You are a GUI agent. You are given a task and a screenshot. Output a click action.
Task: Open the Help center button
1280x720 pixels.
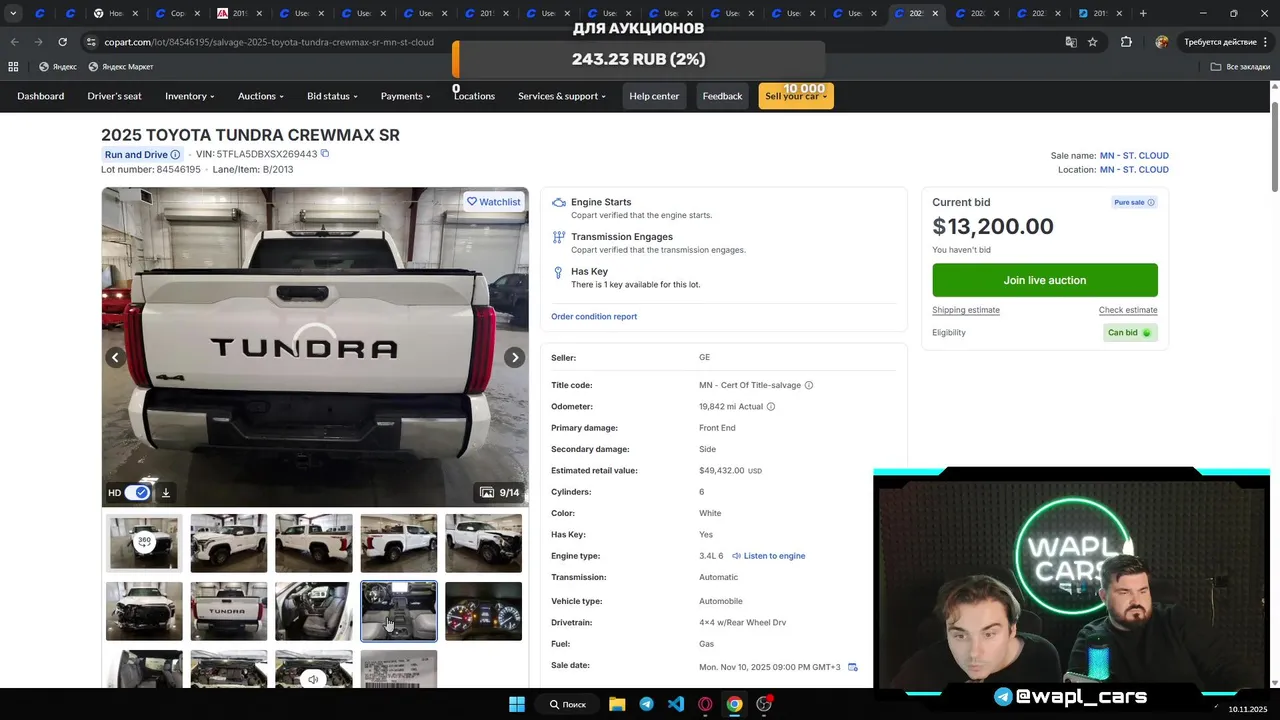coord(654,96)
